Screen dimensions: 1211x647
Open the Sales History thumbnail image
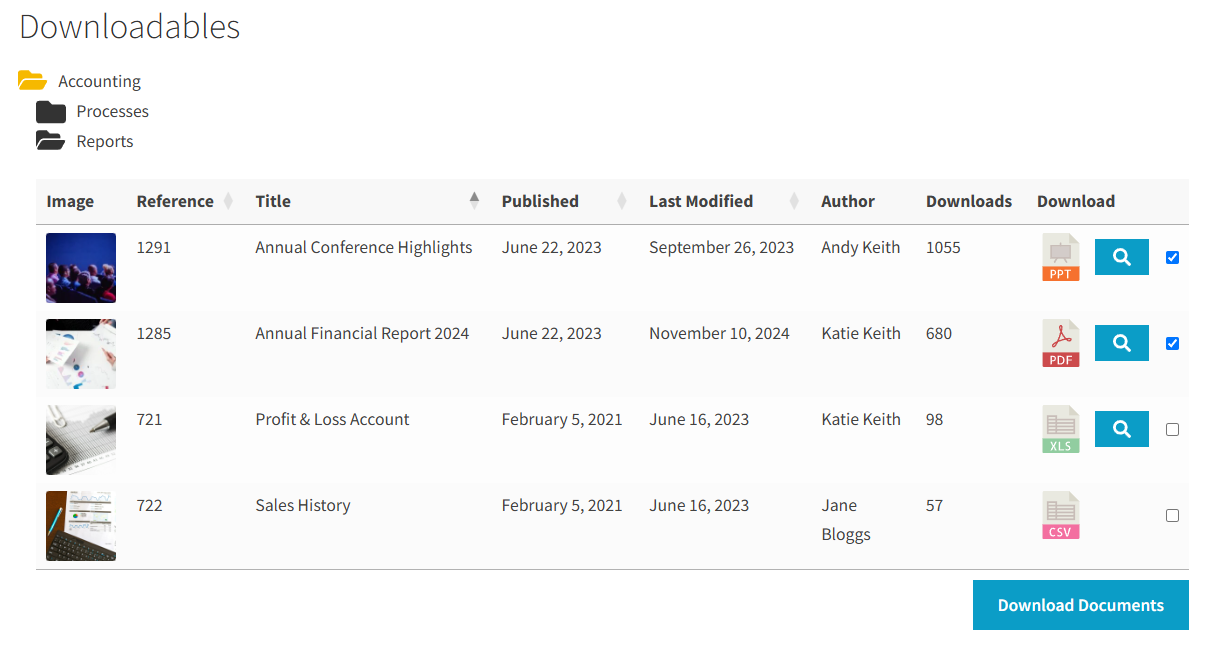click(81, 526)
